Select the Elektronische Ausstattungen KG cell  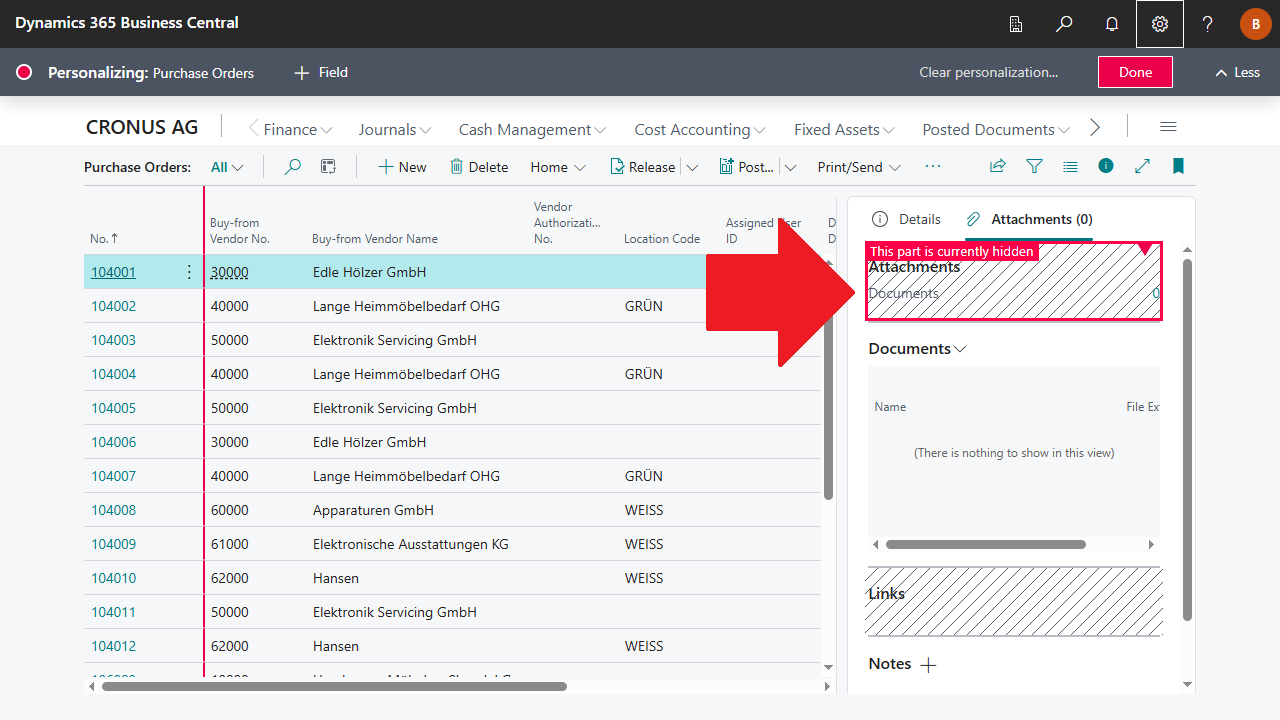click(411, 544)
